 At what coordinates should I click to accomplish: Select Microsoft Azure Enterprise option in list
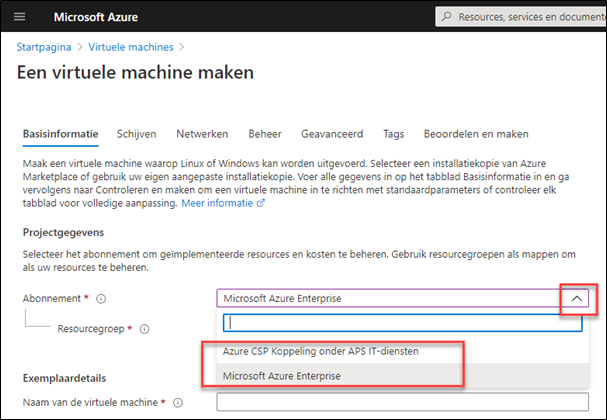tap(403, 375)
